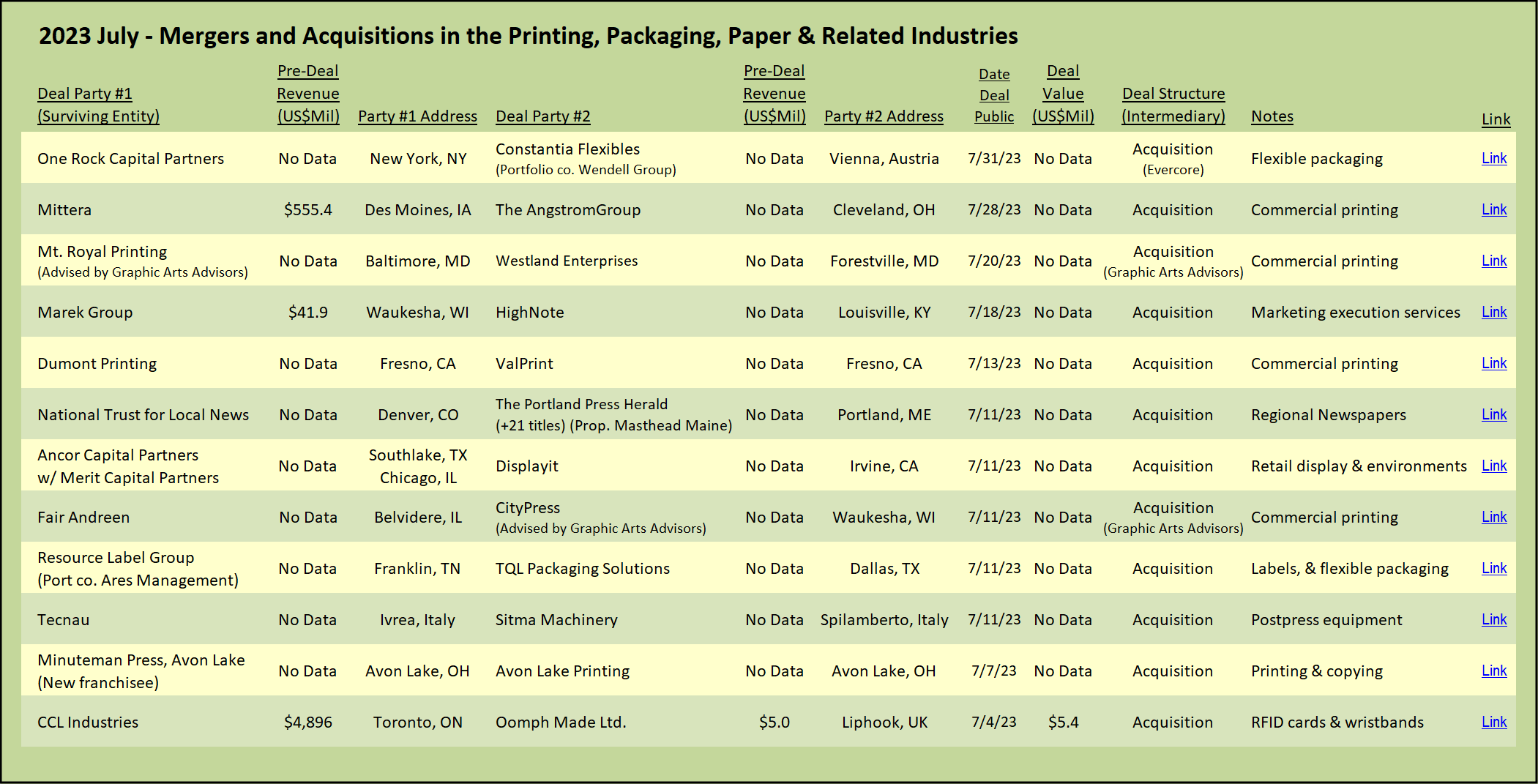Follow the Fair Andreen row Link

[x=1493, y=517]
